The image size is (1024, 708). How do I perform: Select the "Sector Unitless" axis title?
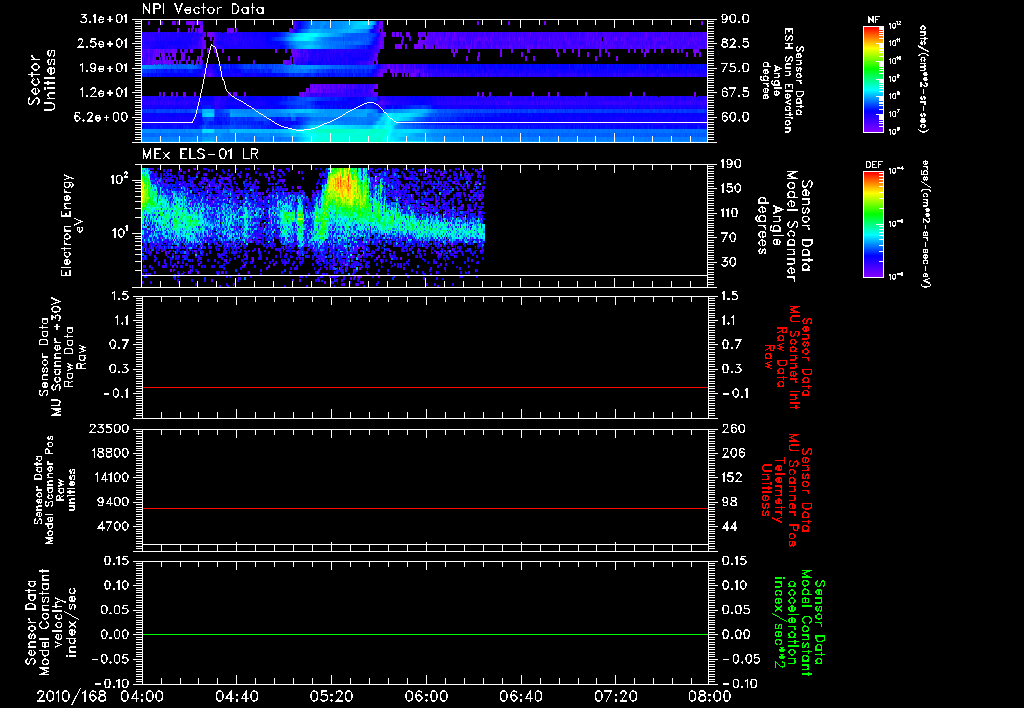coord(42,80)
